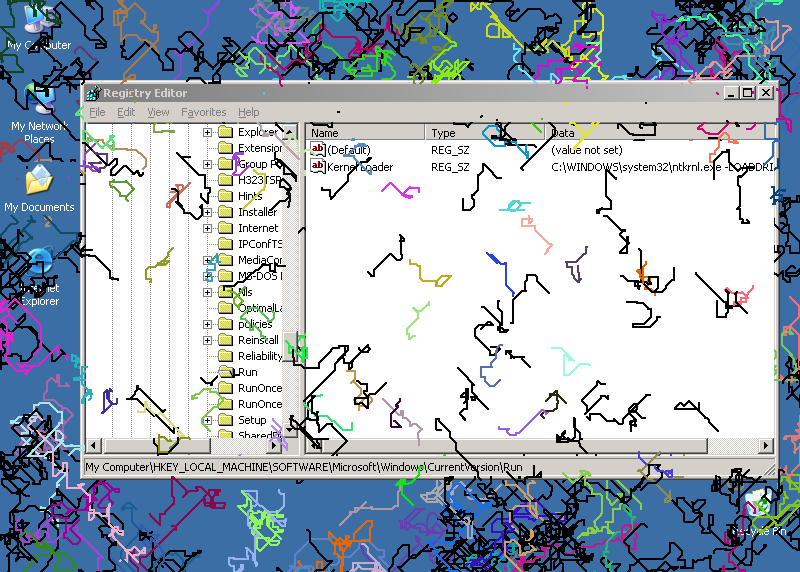Click the Internet Settings key folder icon
800x572 pixels.
[226, 228]
